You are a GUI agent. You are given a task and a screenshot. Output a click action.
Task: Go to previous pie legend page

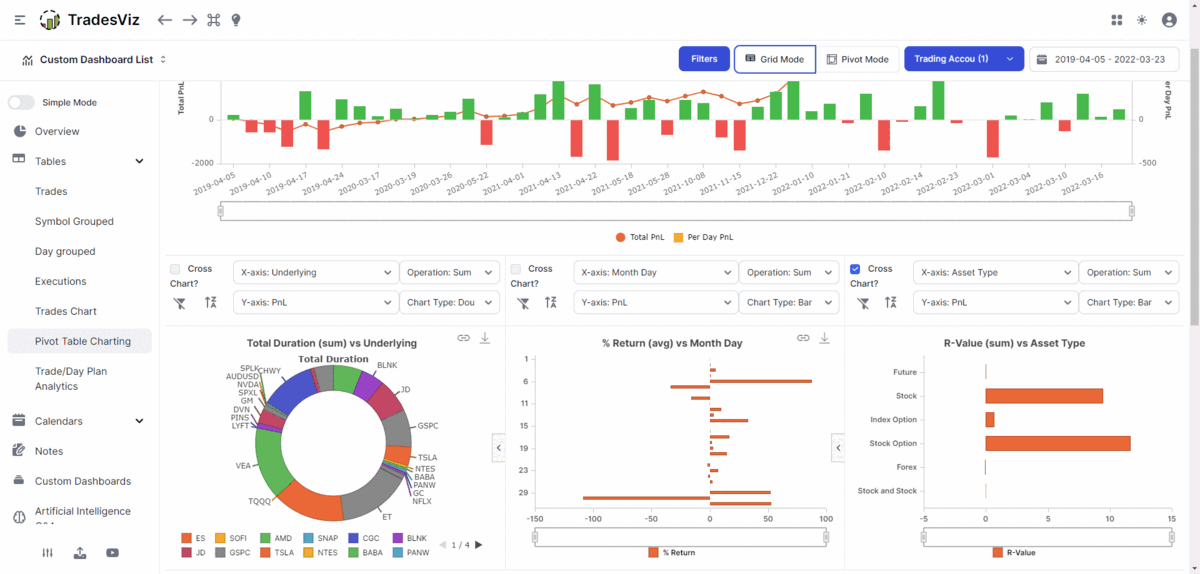pyautogui.click(x=442, y=545)
